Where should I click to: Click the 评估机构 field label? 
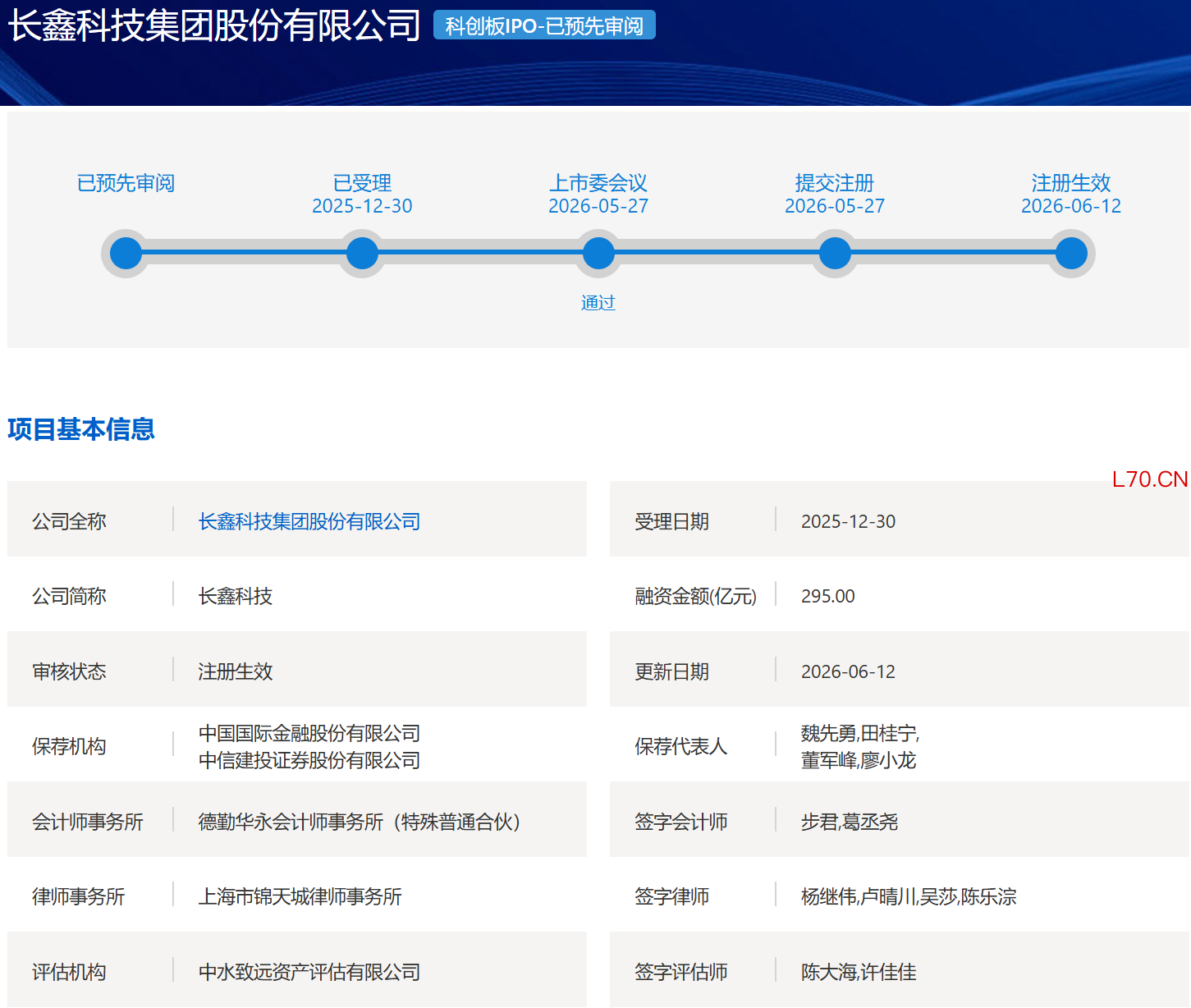[x=69, y=972]
